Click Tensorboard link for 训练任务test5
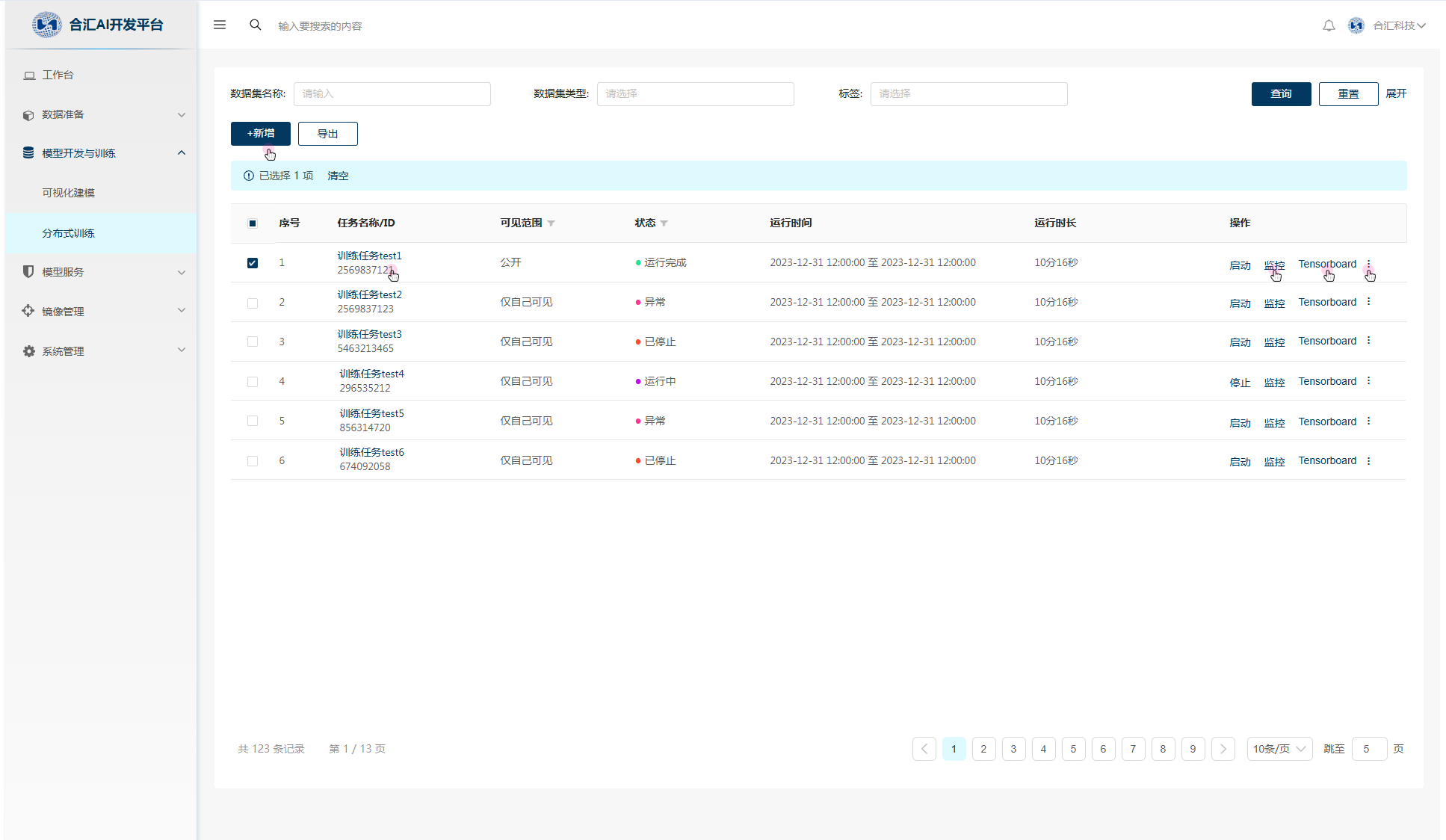 click(1326, 421)
